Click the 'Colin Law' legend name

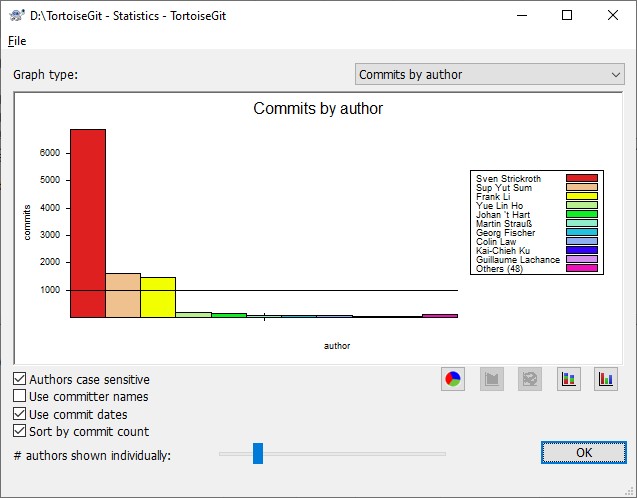click(x=496, y=242)
